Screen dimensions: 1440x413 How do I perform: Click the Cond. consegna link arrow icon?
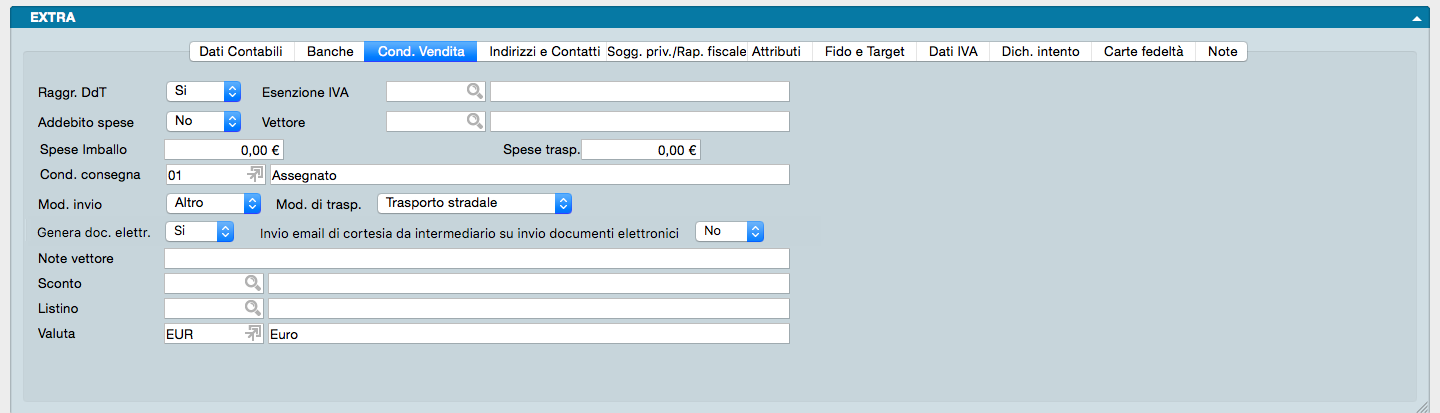tap(254, 174)
